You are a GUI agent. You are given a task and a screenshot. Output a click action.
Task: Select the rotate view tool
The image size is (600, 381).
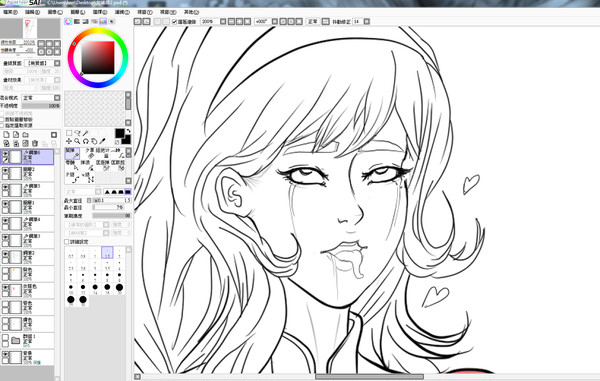click(86, 142)
